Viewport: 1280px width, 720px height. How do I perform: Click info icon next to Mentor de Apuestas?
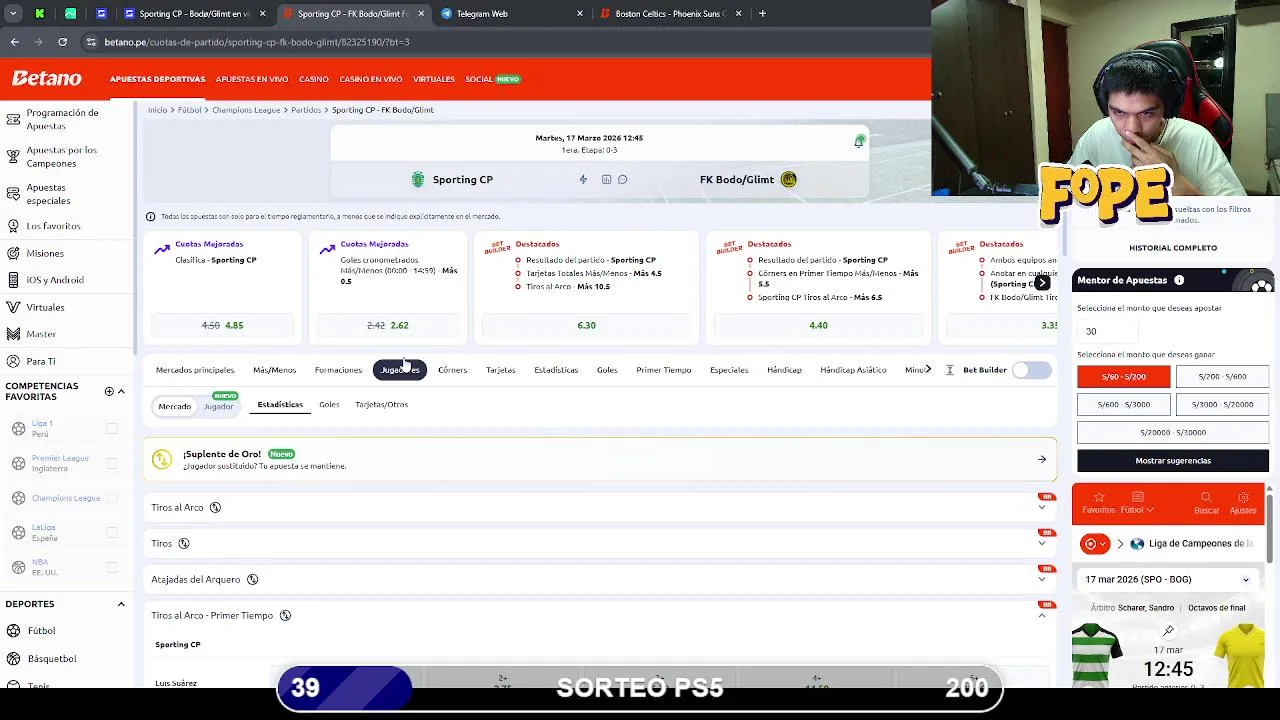point(1179,280)
